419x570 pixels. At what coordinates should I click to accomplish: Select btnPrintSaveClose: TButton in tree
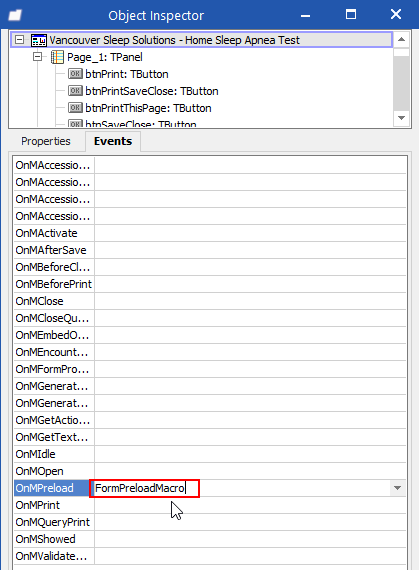click(152, 91)
